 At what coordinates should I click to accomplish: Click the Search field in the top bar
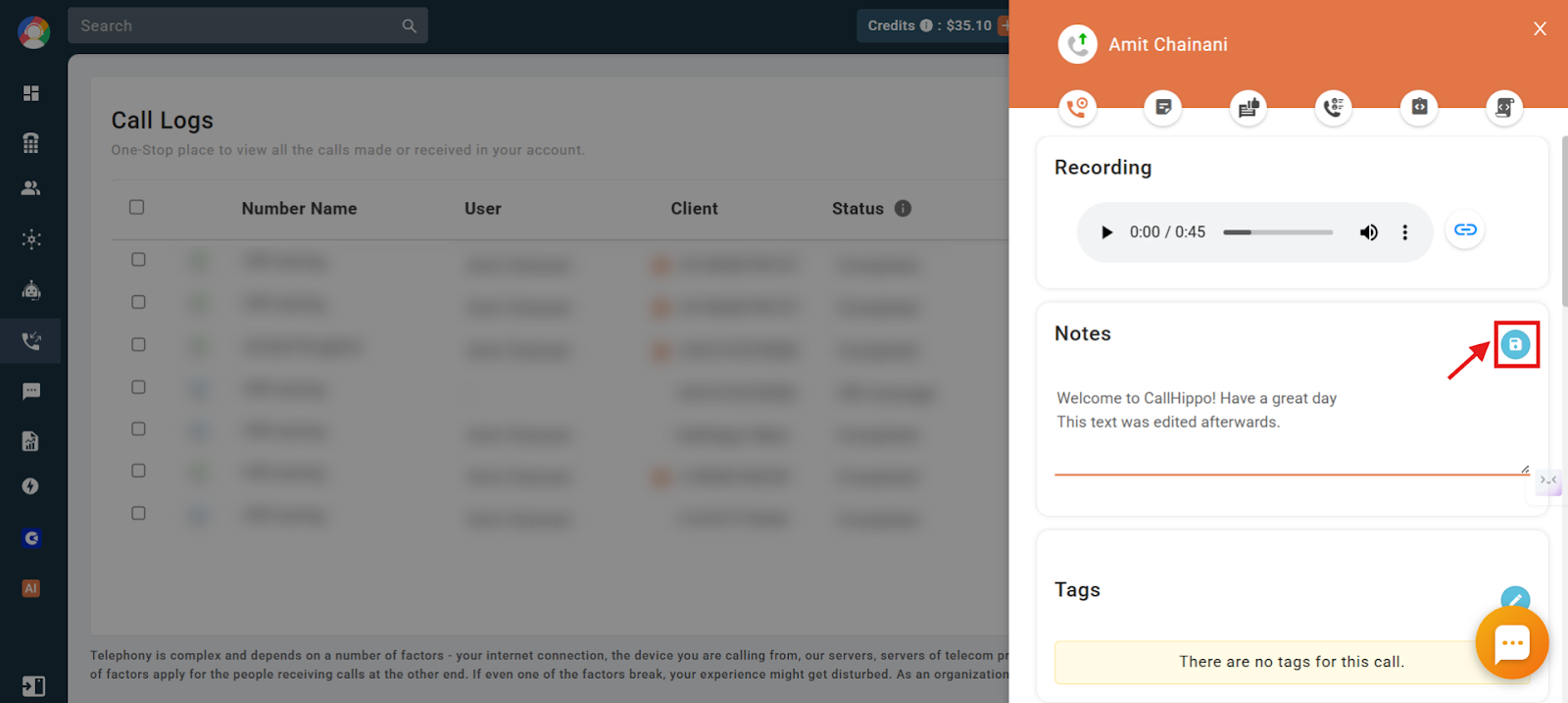[x=248, y=25]
